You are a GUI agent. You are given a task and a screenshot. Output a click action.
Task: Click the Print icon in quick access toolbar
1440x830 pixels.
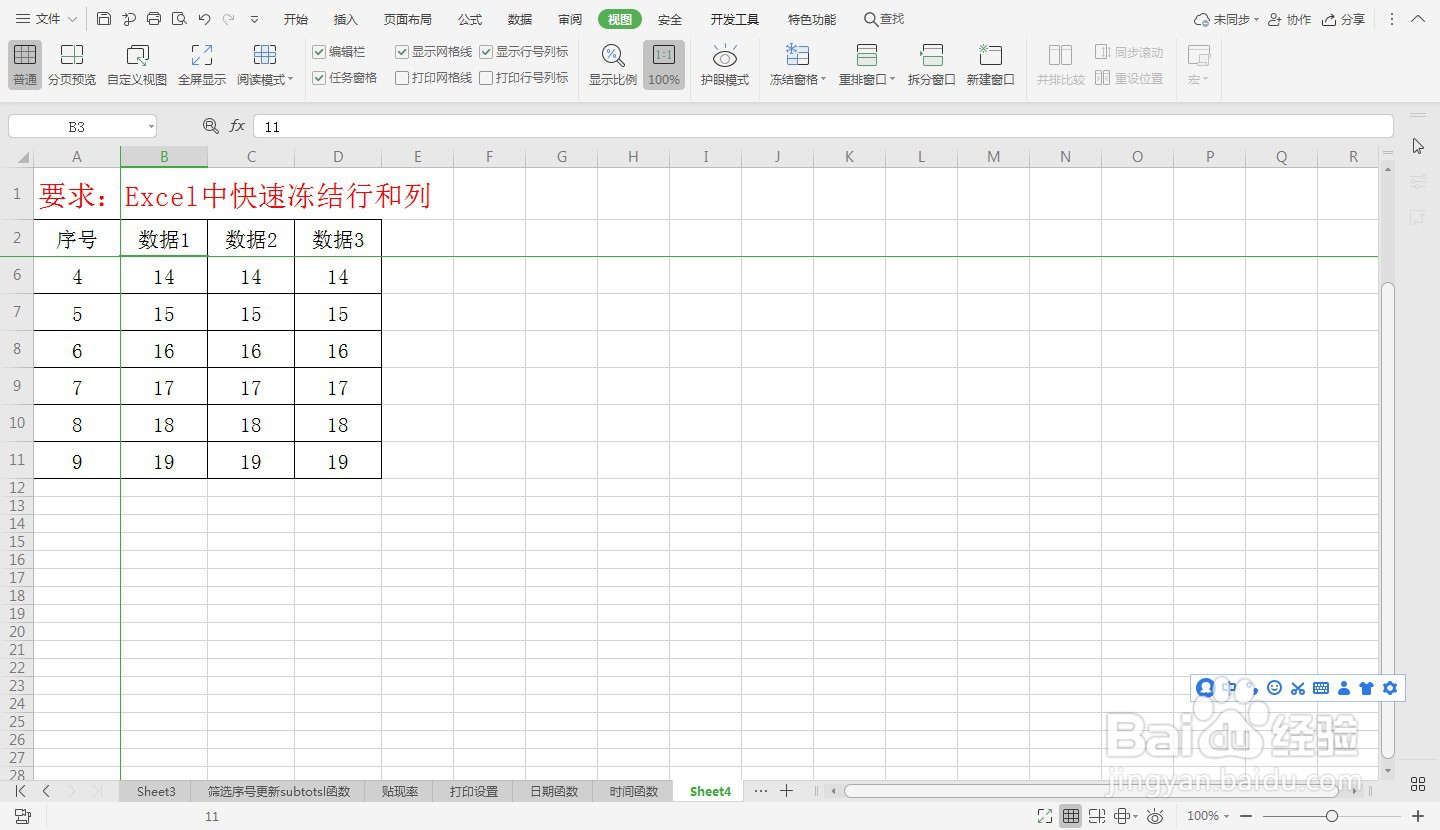154,19
